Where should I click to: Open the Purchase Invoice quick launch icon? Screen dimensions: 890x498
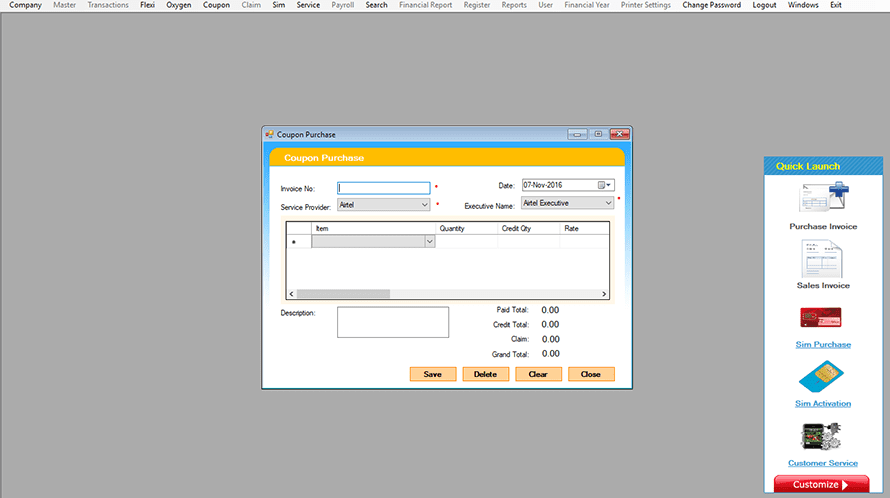coord(824,197)
